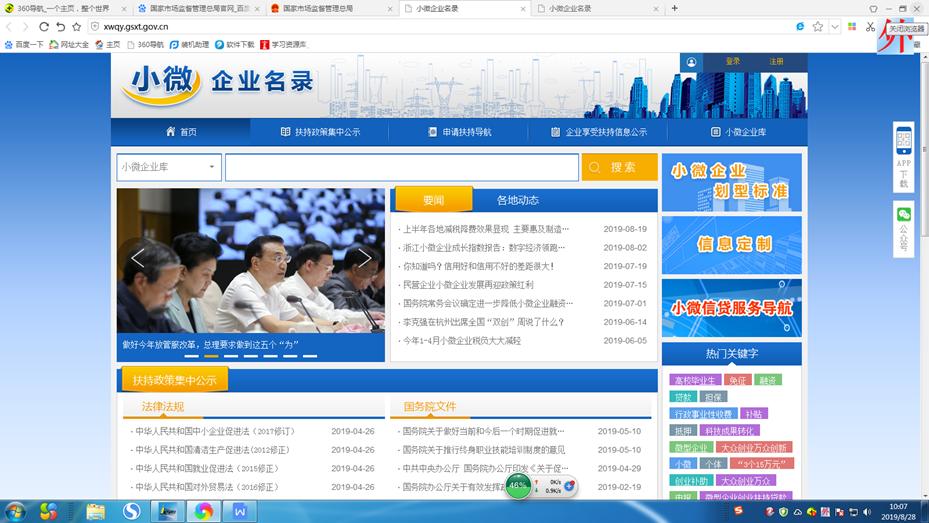Click 登录 login link
The image size is (929, 523).
tap(733, 62)
